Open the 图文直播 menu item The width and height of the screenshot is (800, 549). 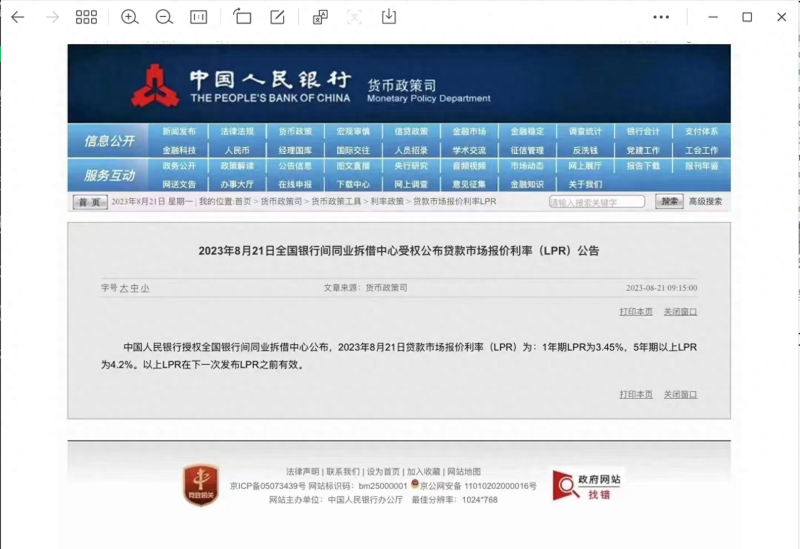coord(353,166)
